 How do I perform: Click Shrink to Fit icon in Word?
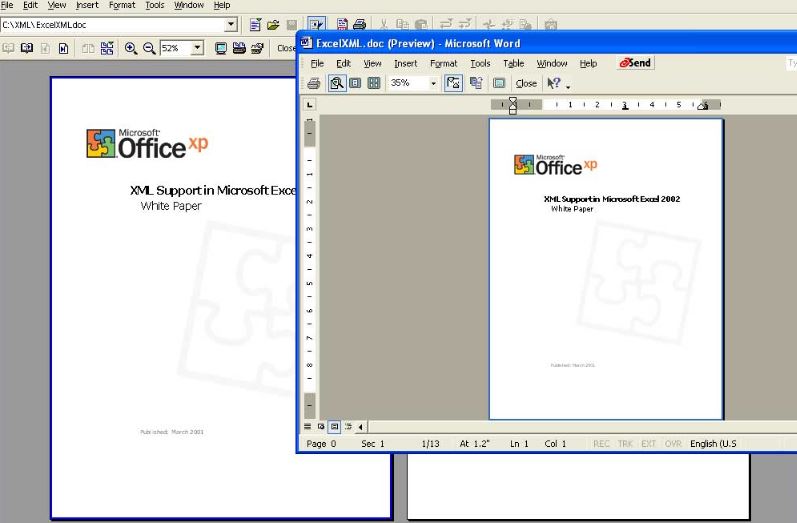click(x=476, y=83)
